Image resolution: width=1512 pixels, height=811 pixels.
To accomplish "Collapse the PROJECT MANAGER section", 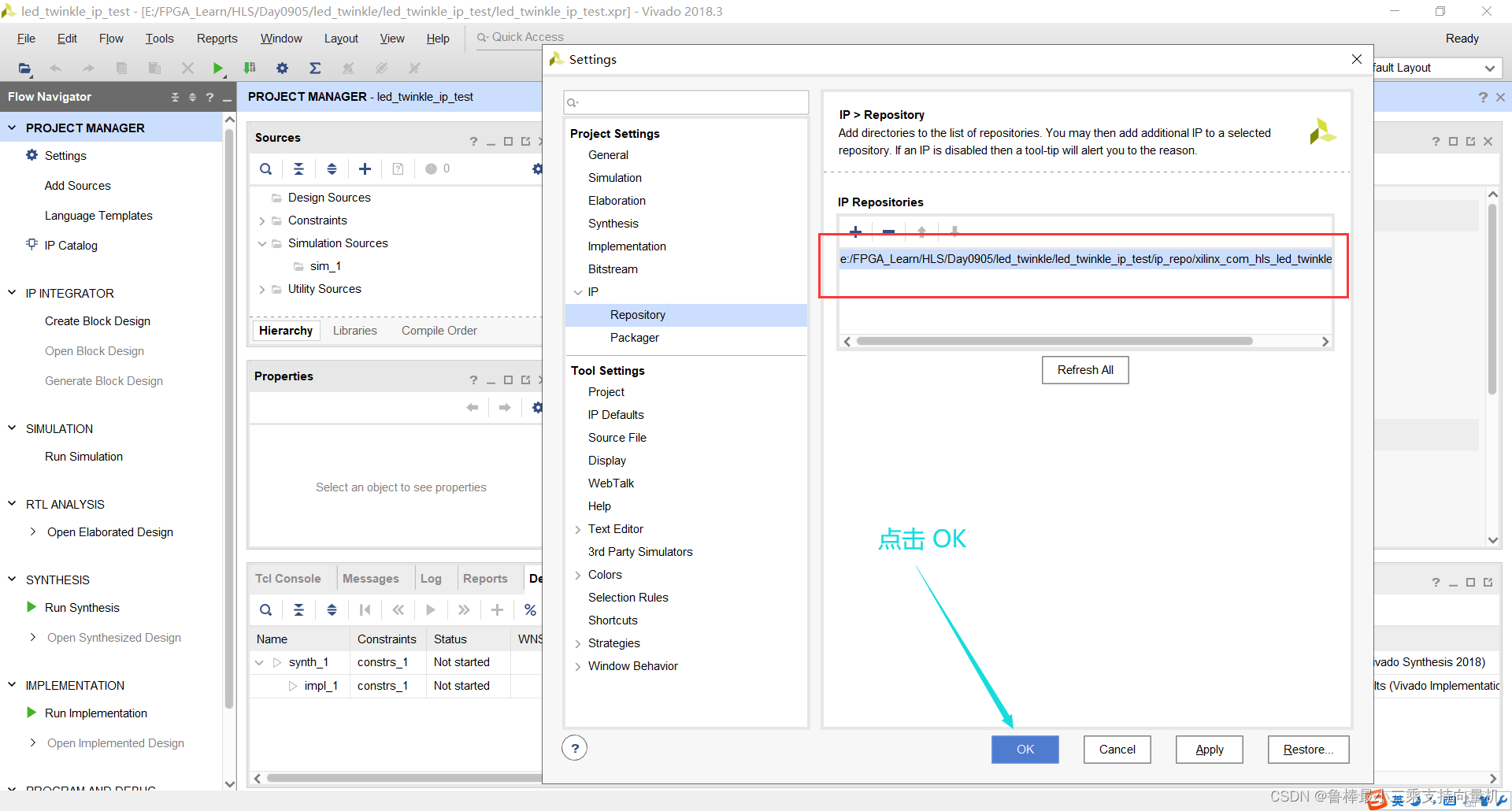I will coord(12,127).
